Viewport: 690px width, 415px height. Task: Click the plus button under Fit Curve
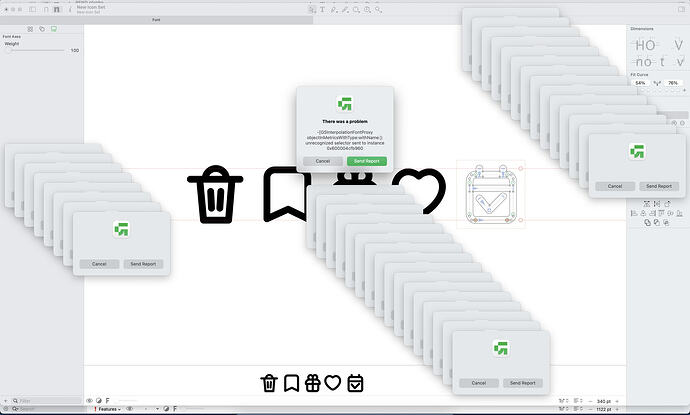click(x=684, y=90)
